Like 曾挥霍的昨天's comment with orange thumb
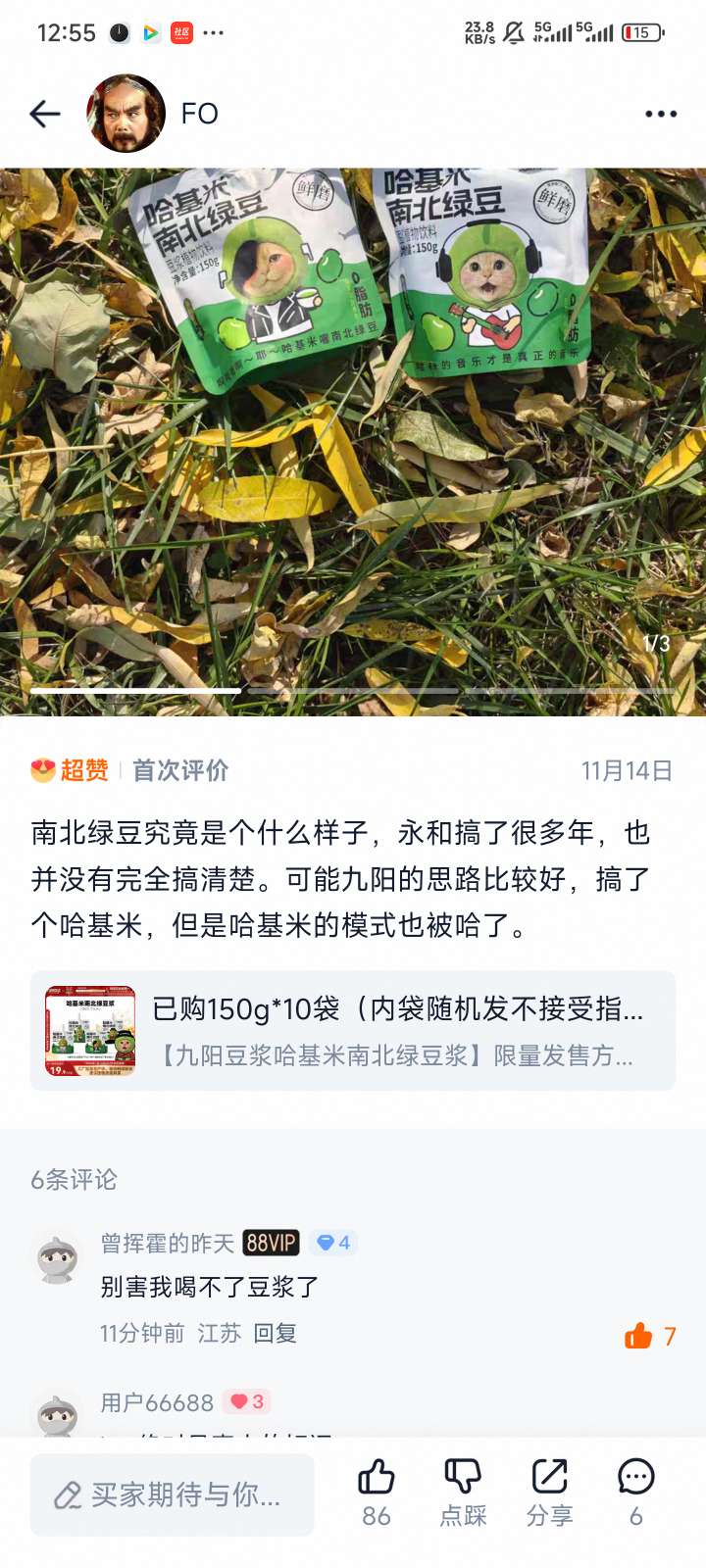 coord(638,1336)
